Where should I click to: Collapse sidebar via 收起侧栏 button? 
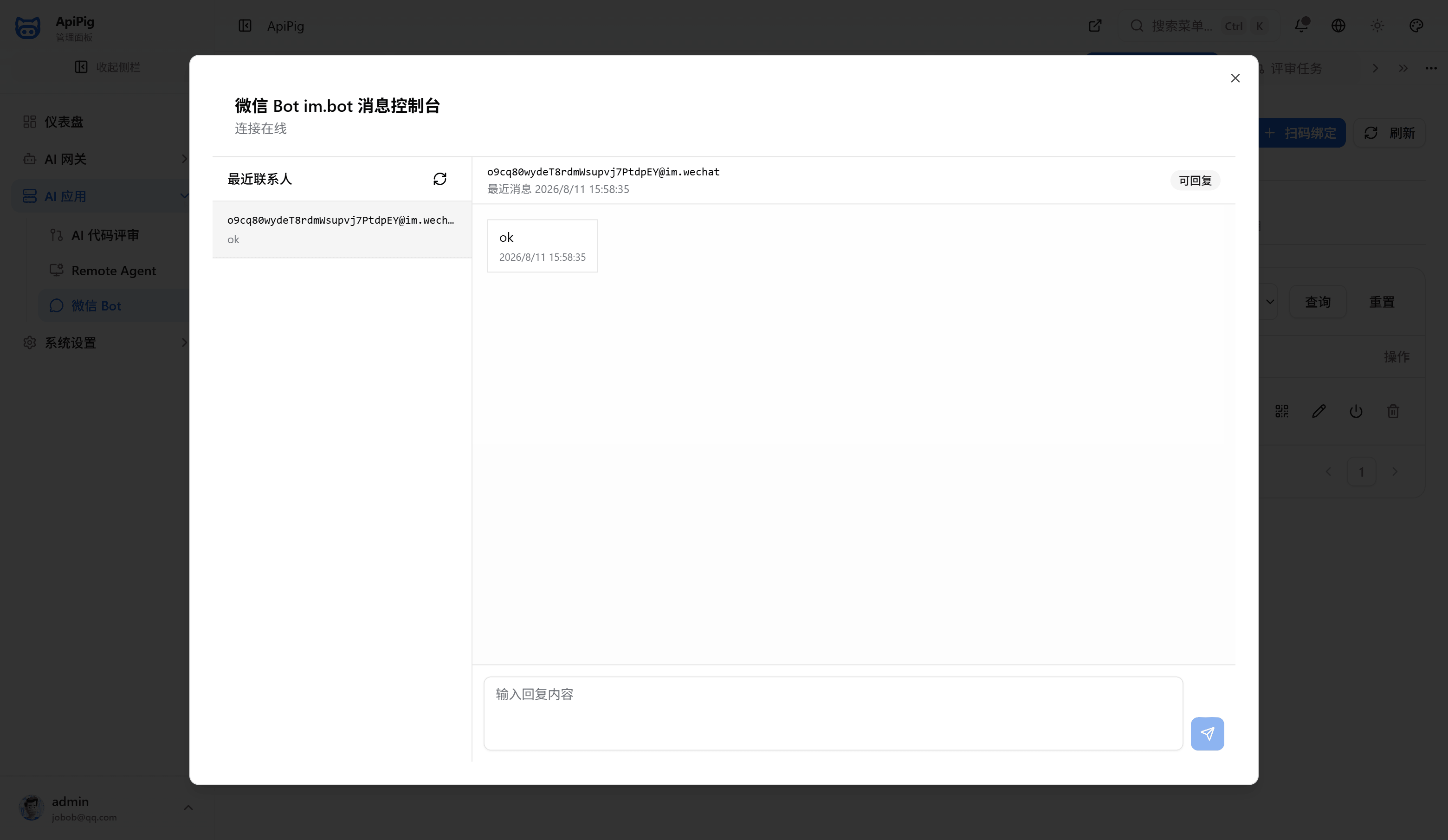click(108, 67)
